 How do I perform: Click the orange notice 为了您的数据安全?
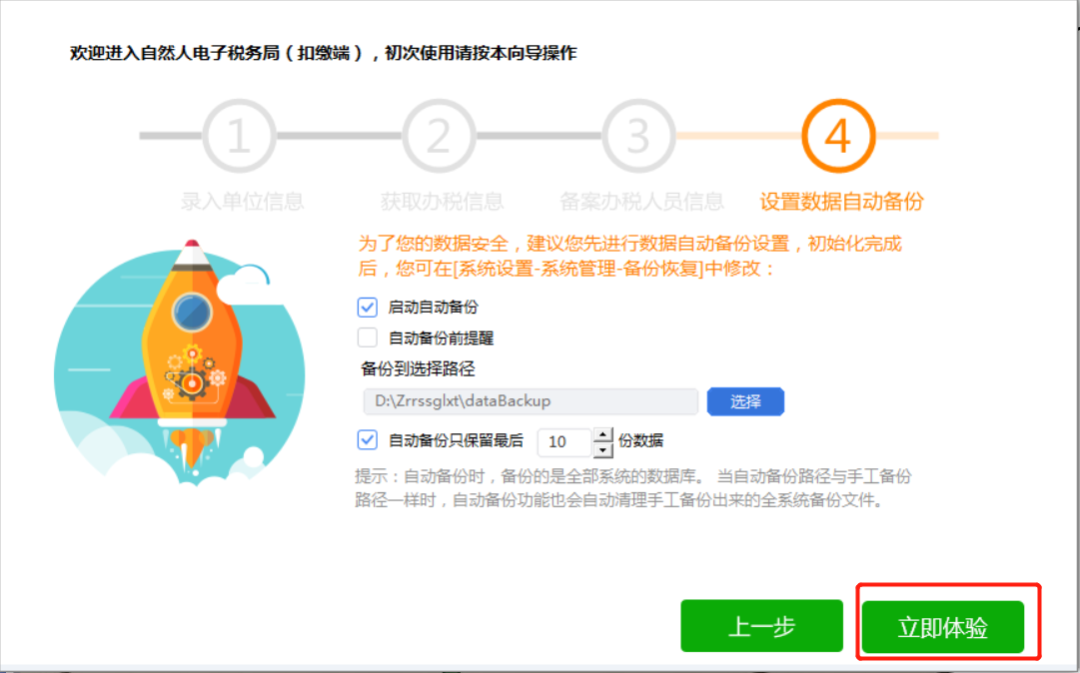pos(630,256)
